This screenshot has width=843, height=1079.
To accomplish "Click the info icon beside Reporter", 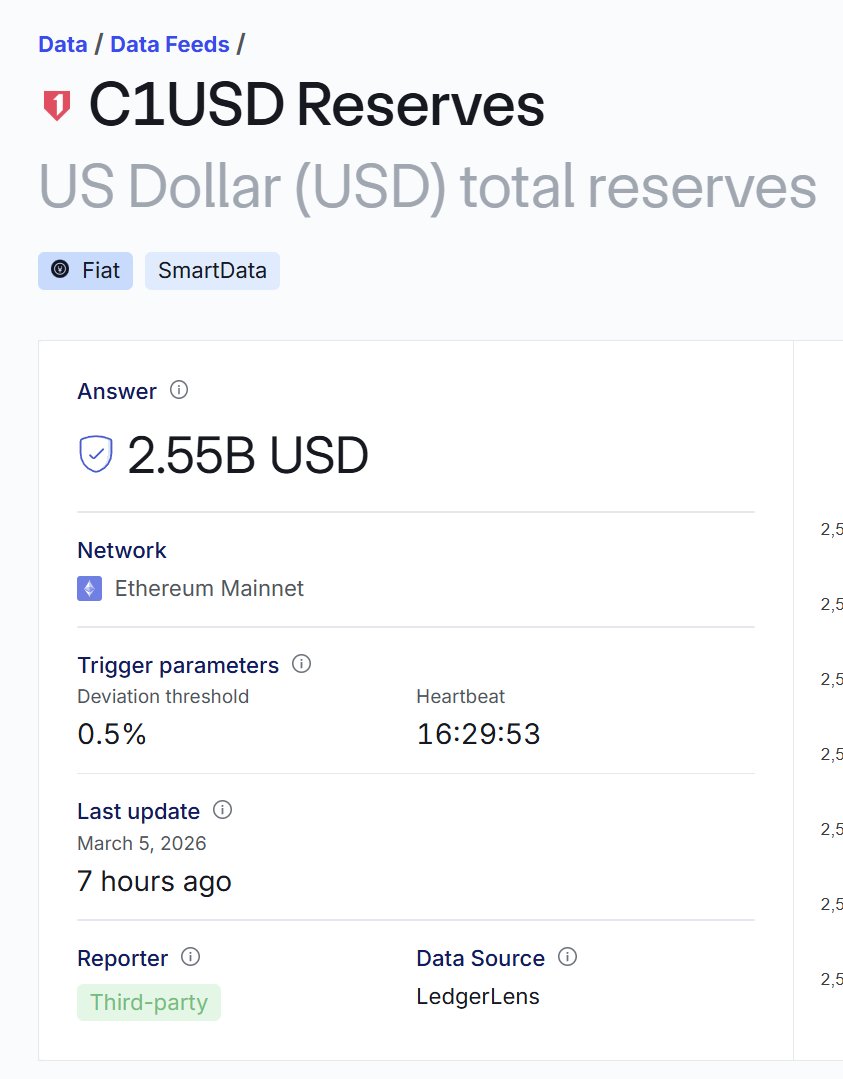I will pyautogui.click(x=190, y=957).
